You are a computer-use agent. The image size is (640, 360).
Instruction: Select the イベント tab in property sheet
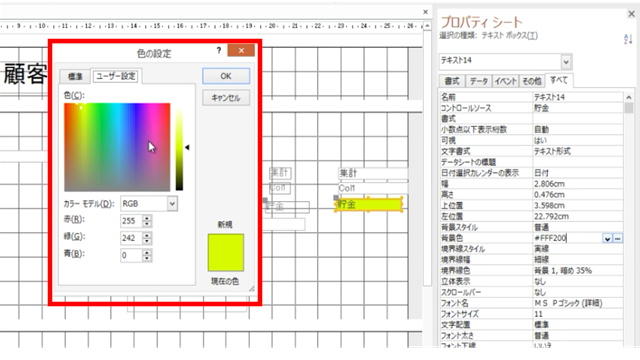click(x=506, y=81)
